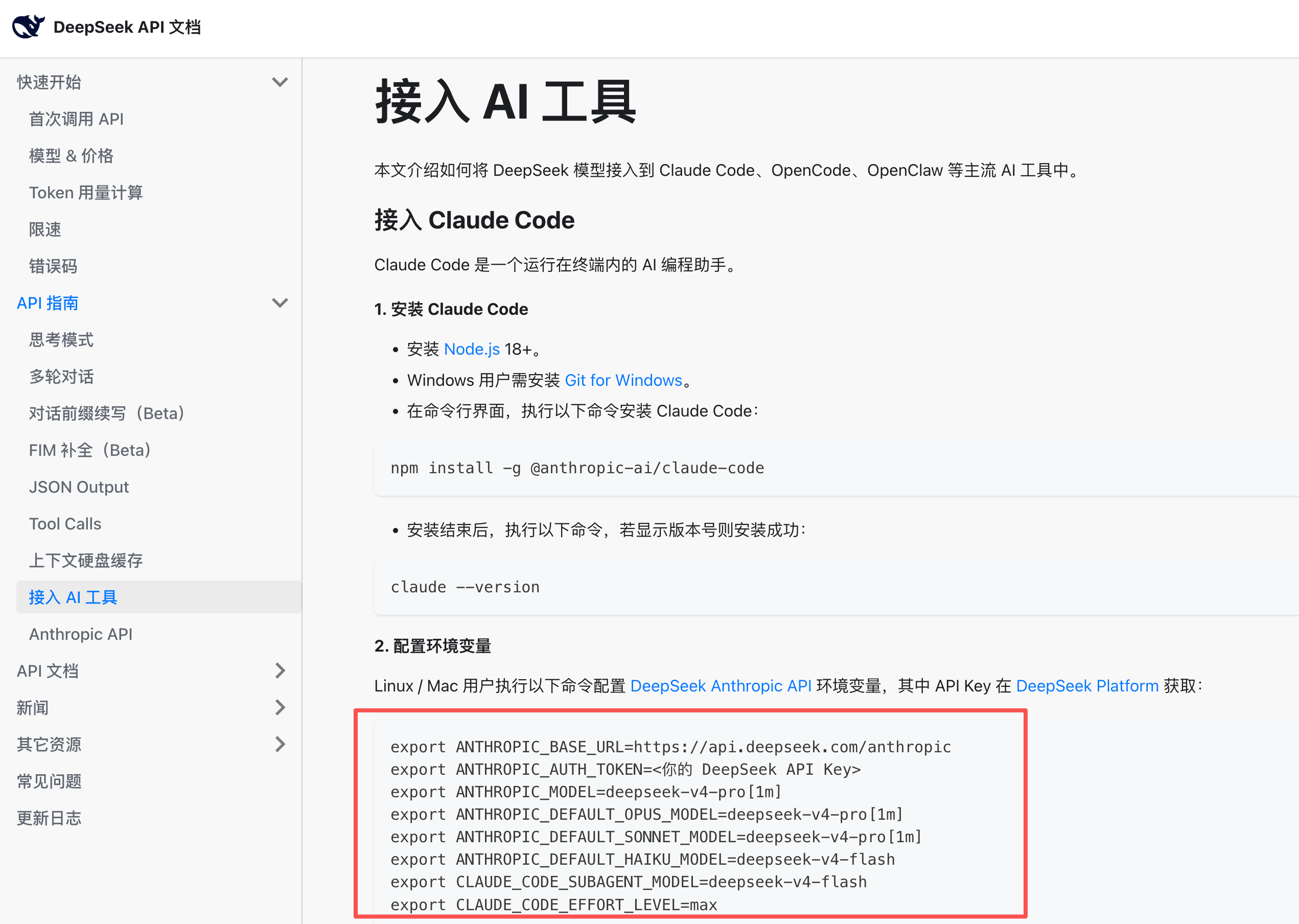Open the 常见问题 page
Image resolution: width=1299 pixels, height=924 pixels.
tap(49, 781)
